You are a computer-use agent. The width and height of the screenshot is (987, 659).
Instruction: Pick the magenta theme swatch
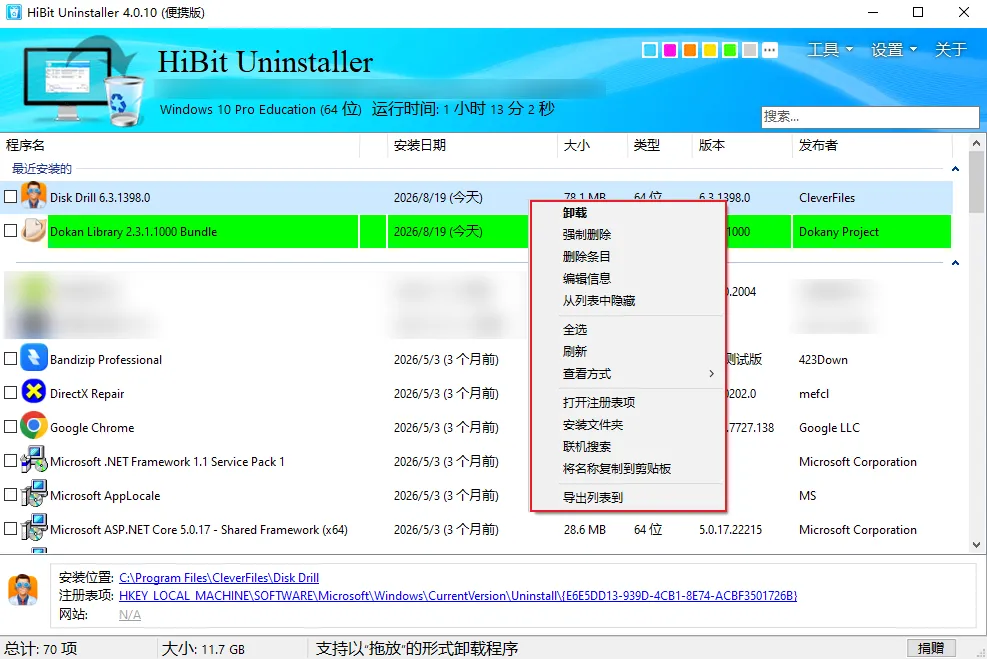670,50
